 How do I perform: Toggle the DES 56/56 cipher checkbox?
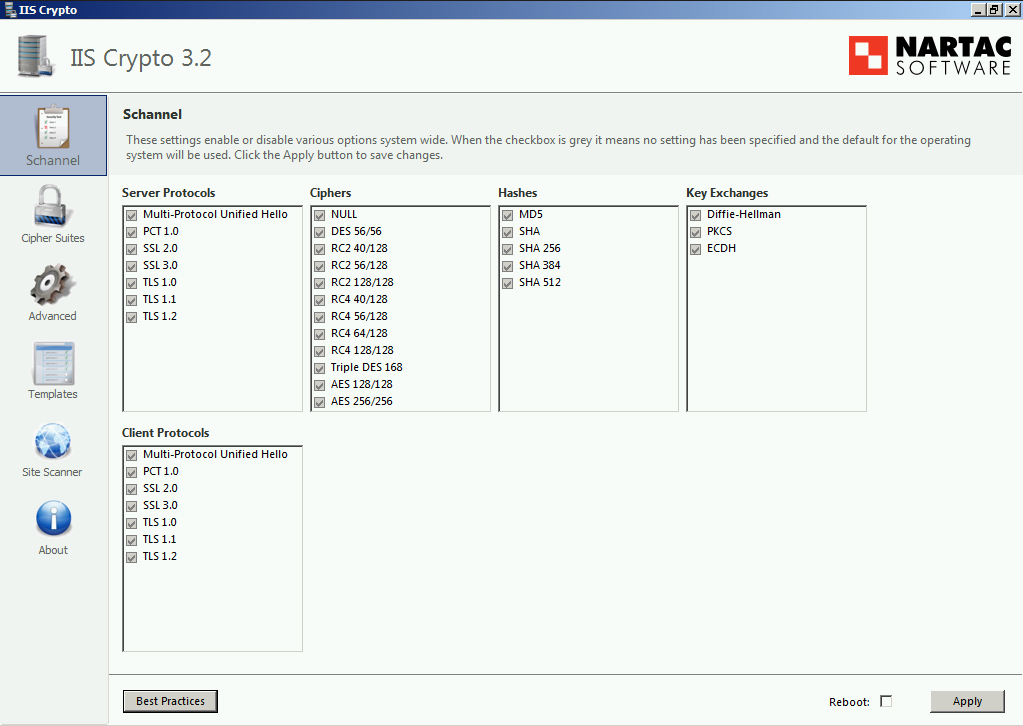pyautogui.click(x=320, y=232)
